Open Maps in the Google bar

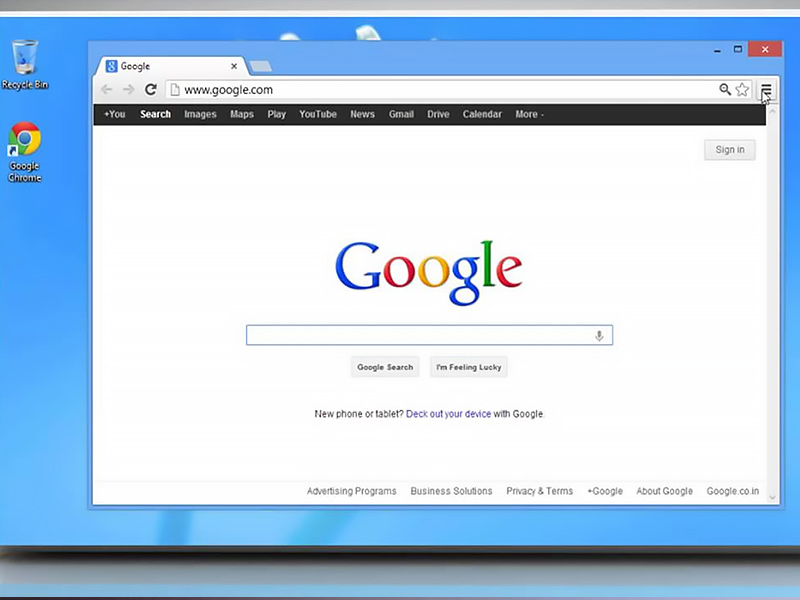pyautogui.click(x=242, y=114)
